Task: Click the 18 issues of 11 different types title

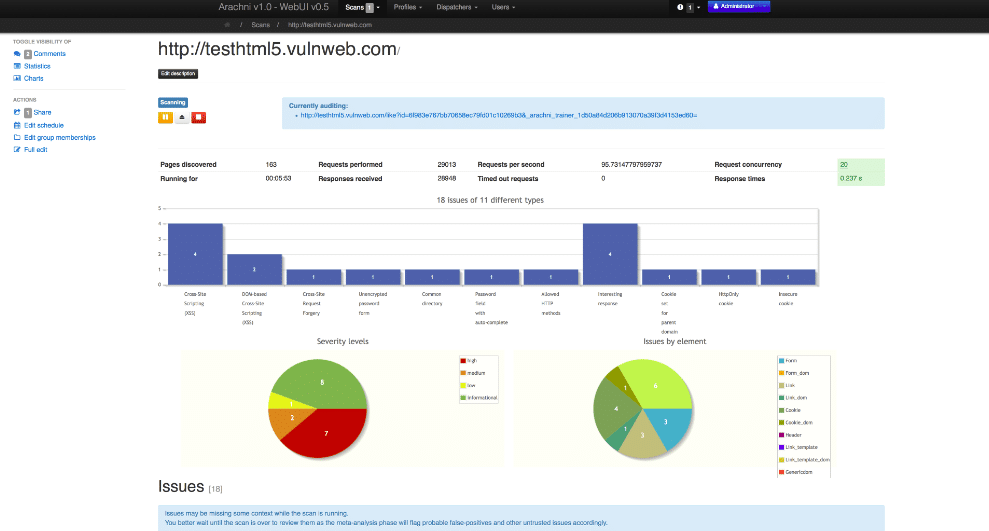Action: click(x=490, y=200)
